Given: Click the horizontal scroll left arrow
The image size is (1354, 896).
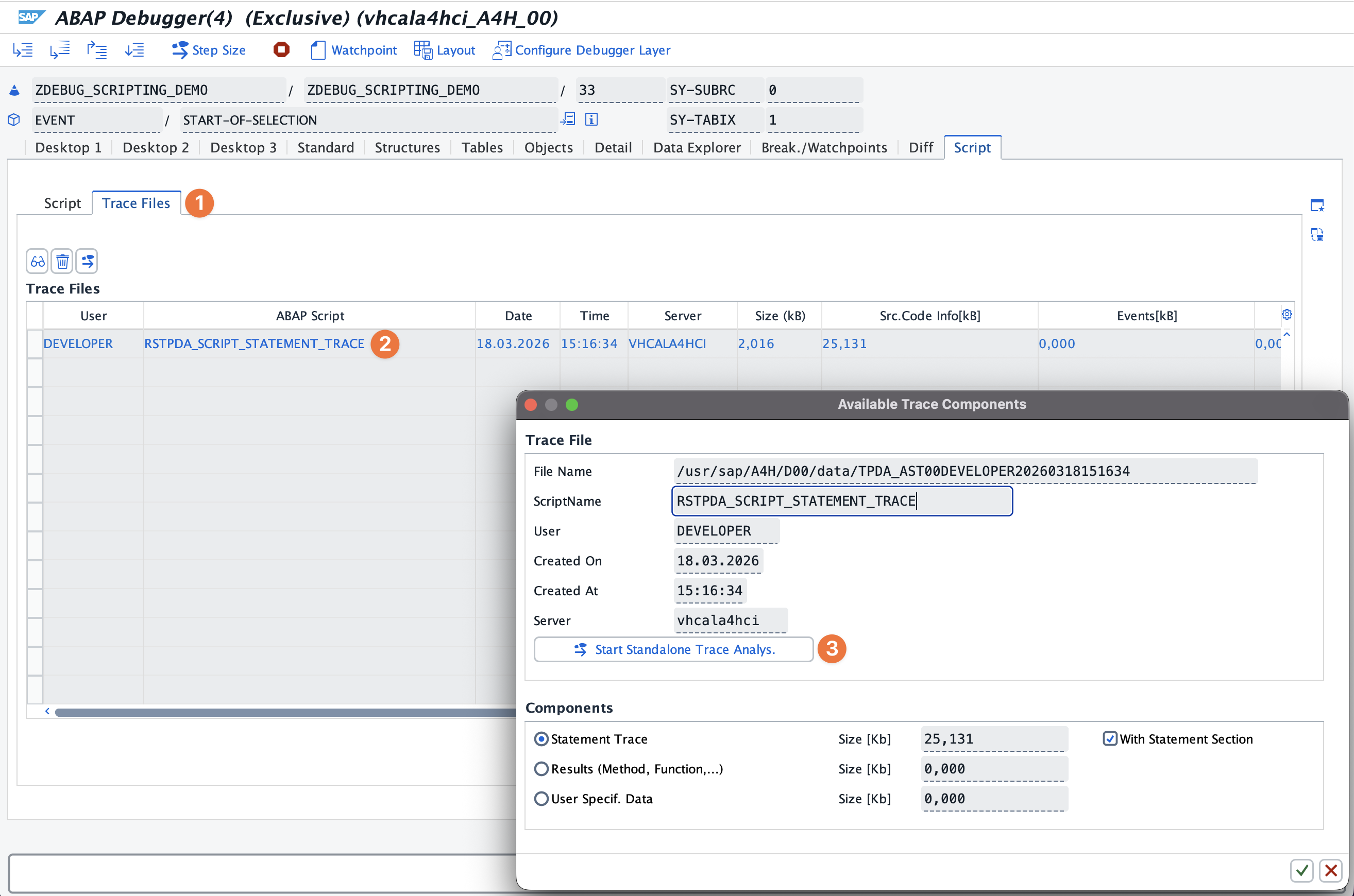Looking at the screenshot, I should (47, 711).
